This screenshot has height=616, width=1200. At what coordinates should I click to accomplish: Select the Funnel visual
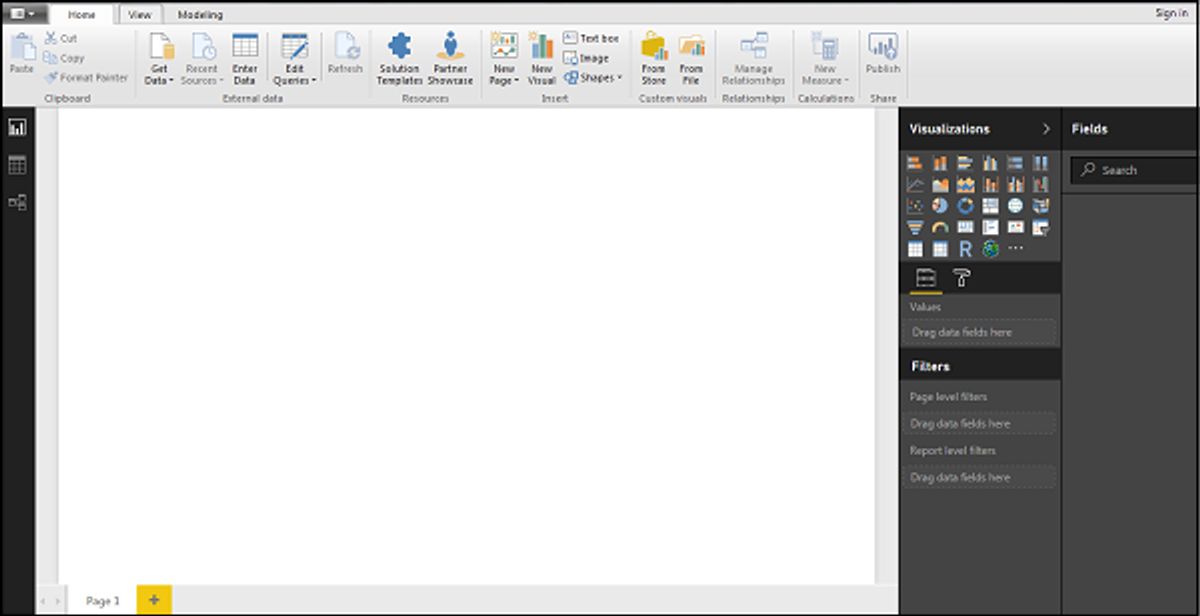(x=915, y=227)
